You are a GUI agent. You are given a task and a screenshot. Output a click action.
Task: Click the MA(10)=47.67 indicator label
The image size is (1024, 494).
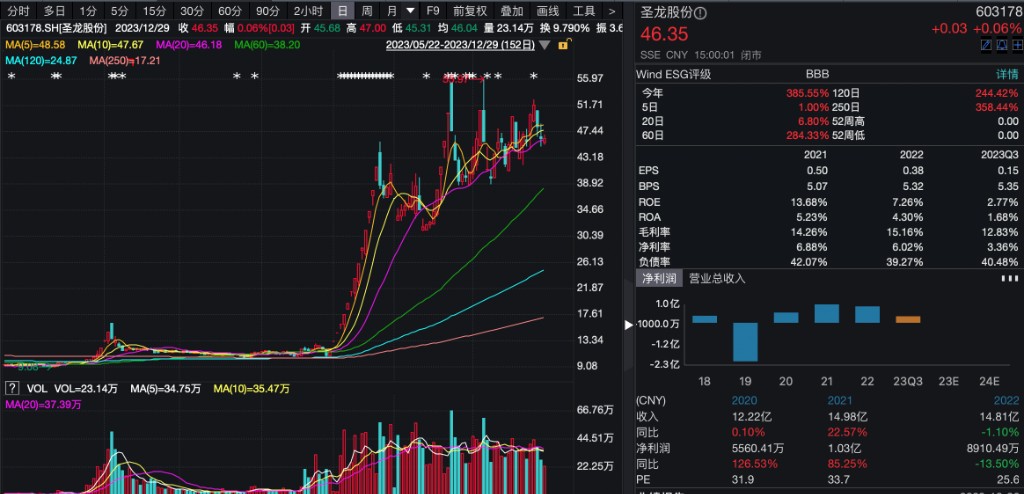[108, 44]
